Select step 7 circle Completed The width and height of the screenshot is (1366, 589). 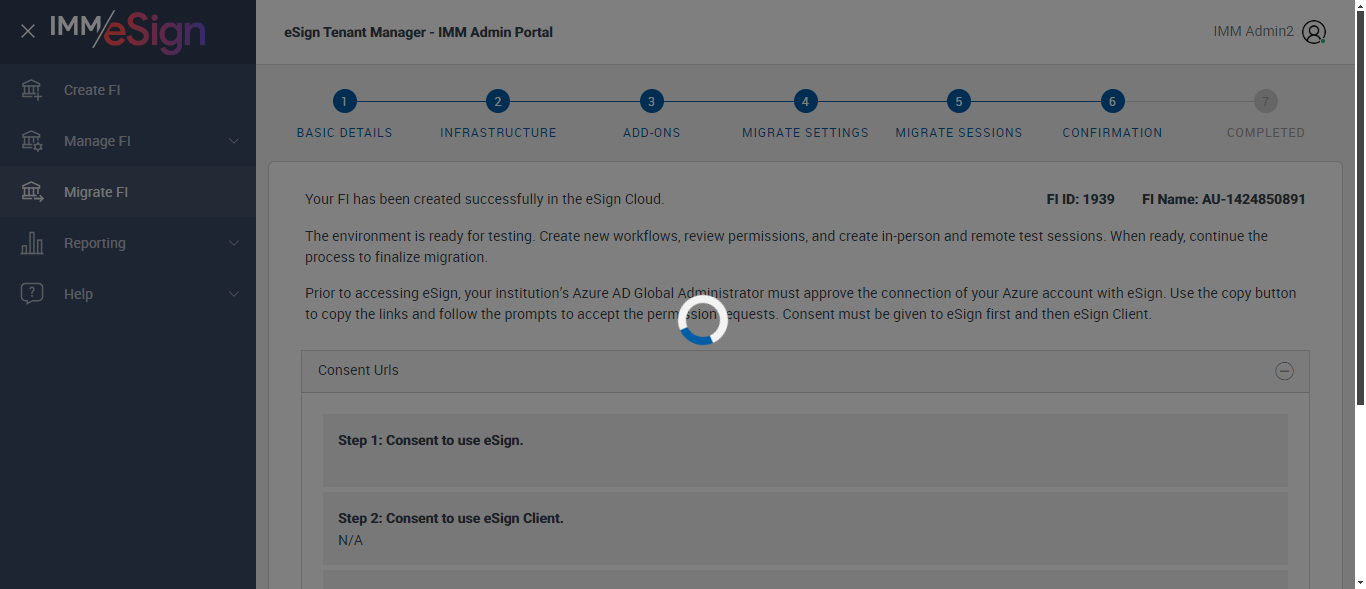coord(1266,101)
